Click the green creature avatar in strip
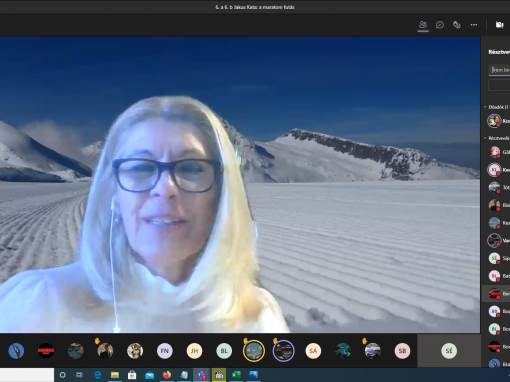 343,351
